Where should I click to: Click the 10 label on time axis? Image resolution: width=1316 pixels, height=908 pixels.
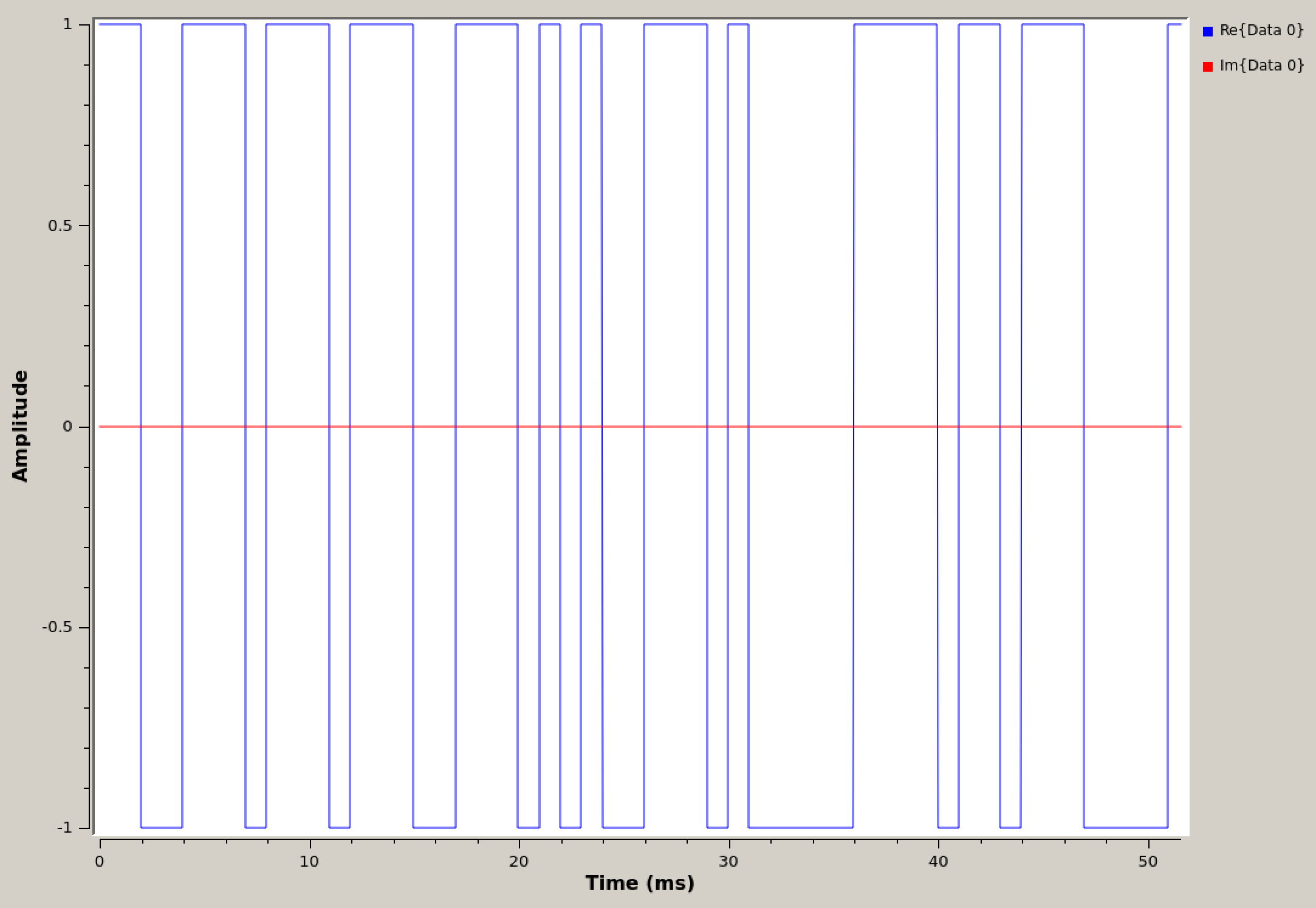click(309, 861)
